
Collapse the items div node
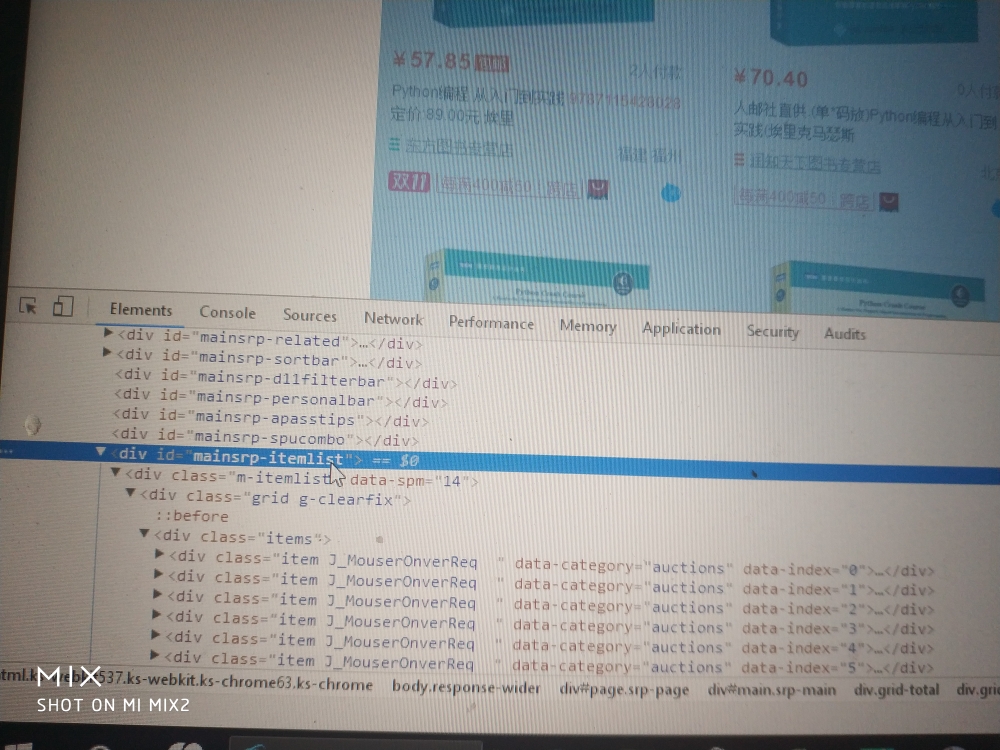point(144,533)
